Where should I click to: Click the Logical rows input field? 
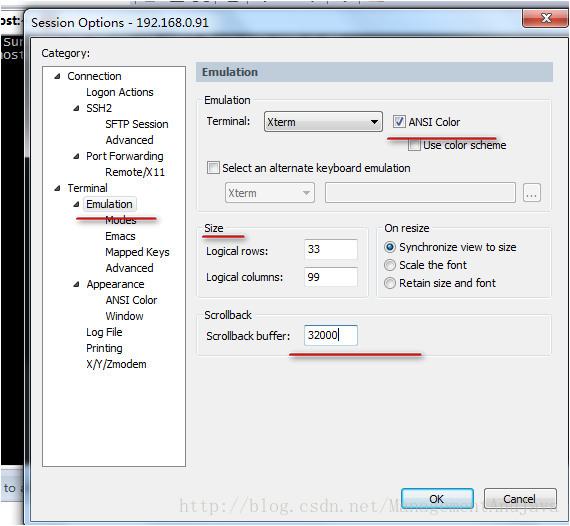point(330,249)
